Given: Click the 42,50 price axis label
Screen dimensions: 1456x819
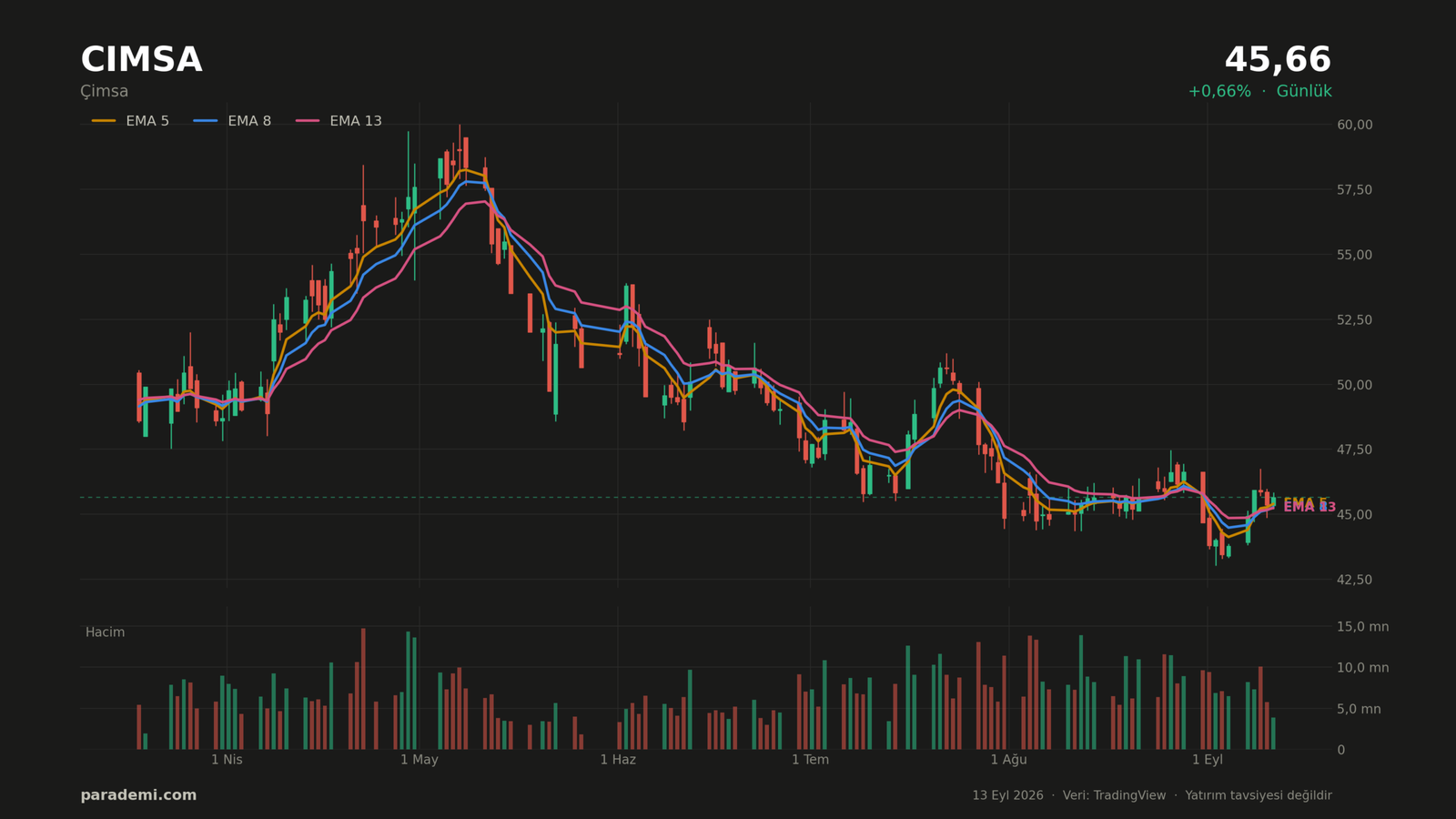Looking at the screenshot, I should [x=1355, y=580].
